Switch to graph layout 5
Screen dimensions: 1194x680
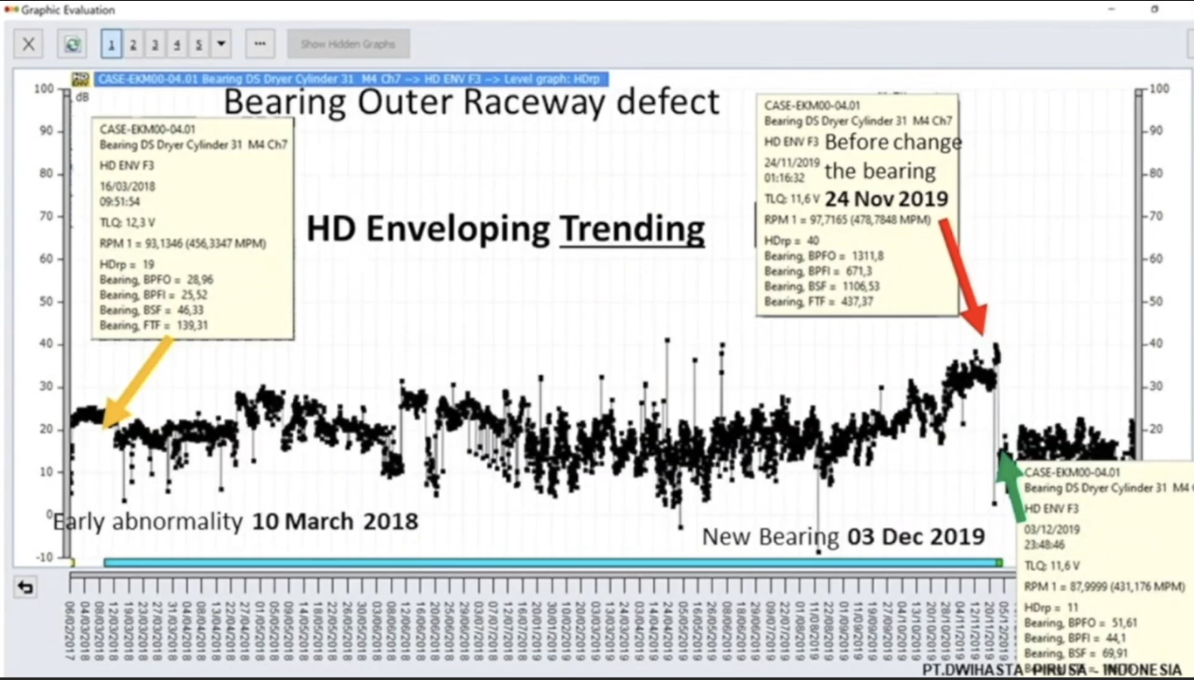199,44
